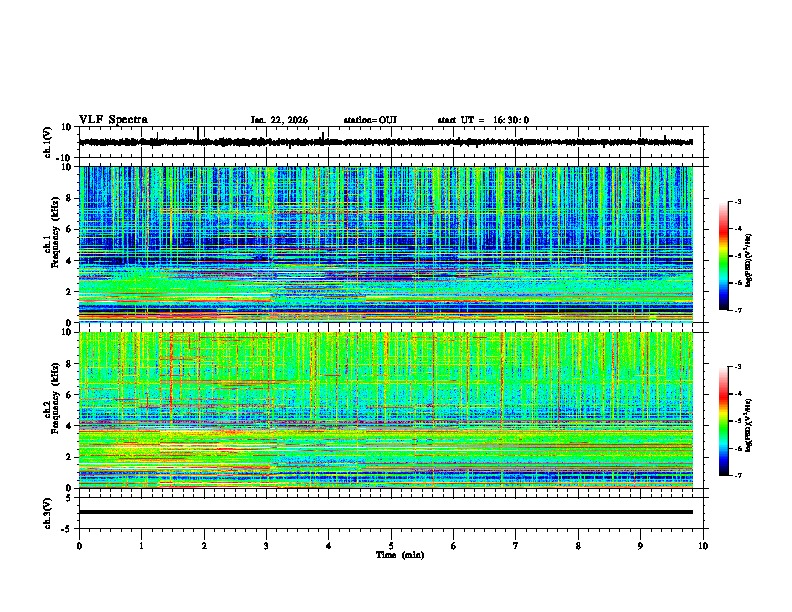Image resolution: width=792 pixels, height=612 pixels.
Task: Click the "6" tick on the time axis
Action: pyautogui.click(x=453, y=546)
